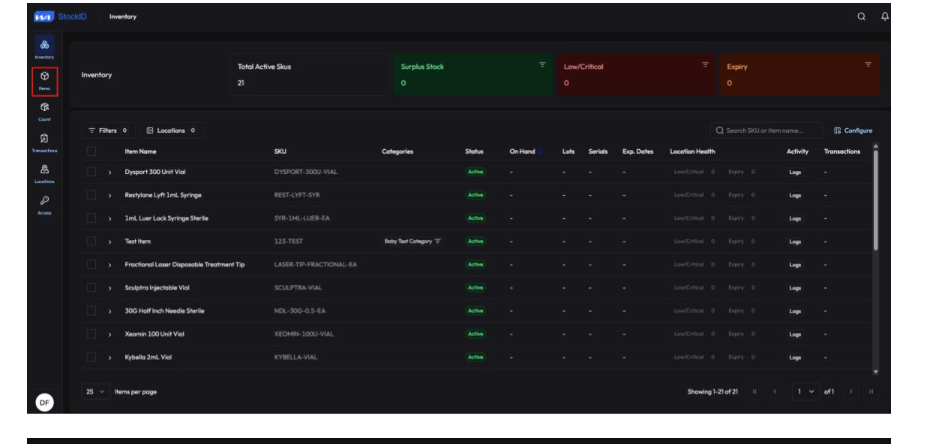Open the items per page dropdown
Image resolution: width=933 pixels, height=444 pixels.
[96, 392]
